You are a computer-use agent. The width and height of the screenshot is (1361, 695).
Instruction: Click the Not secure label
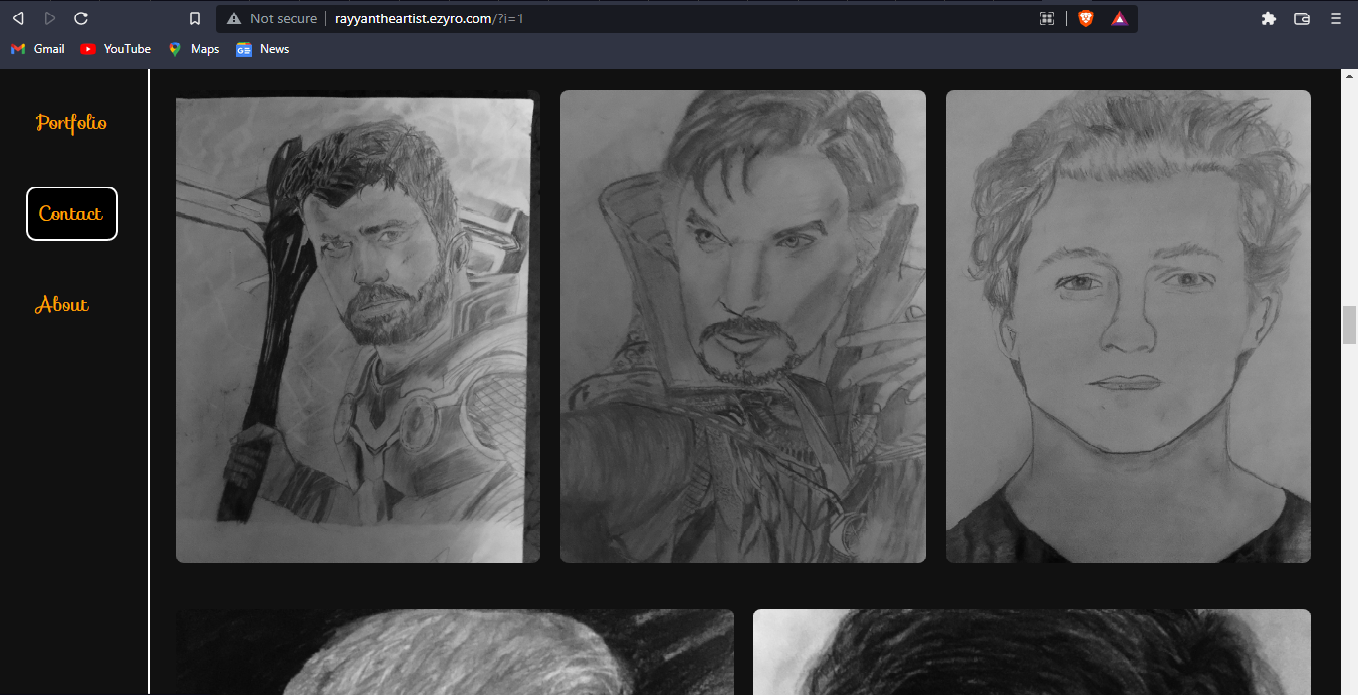tap(283, 18)
